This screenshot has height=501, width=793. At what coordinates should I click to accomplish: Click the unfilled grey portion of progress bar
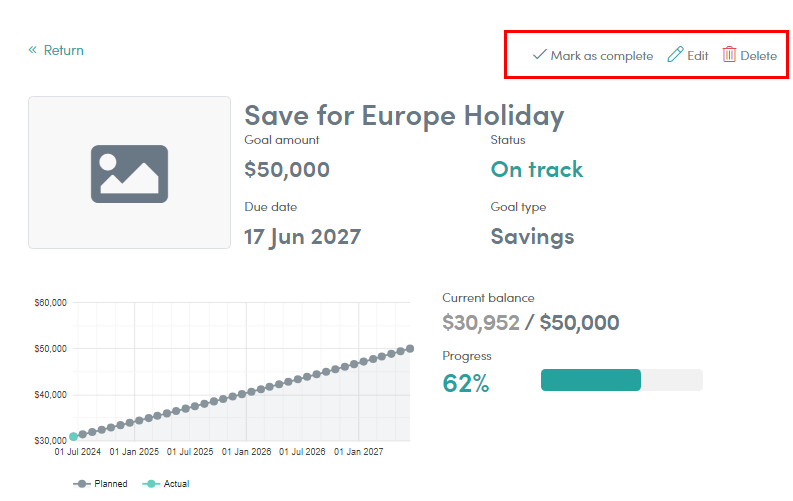coord(672,380)
